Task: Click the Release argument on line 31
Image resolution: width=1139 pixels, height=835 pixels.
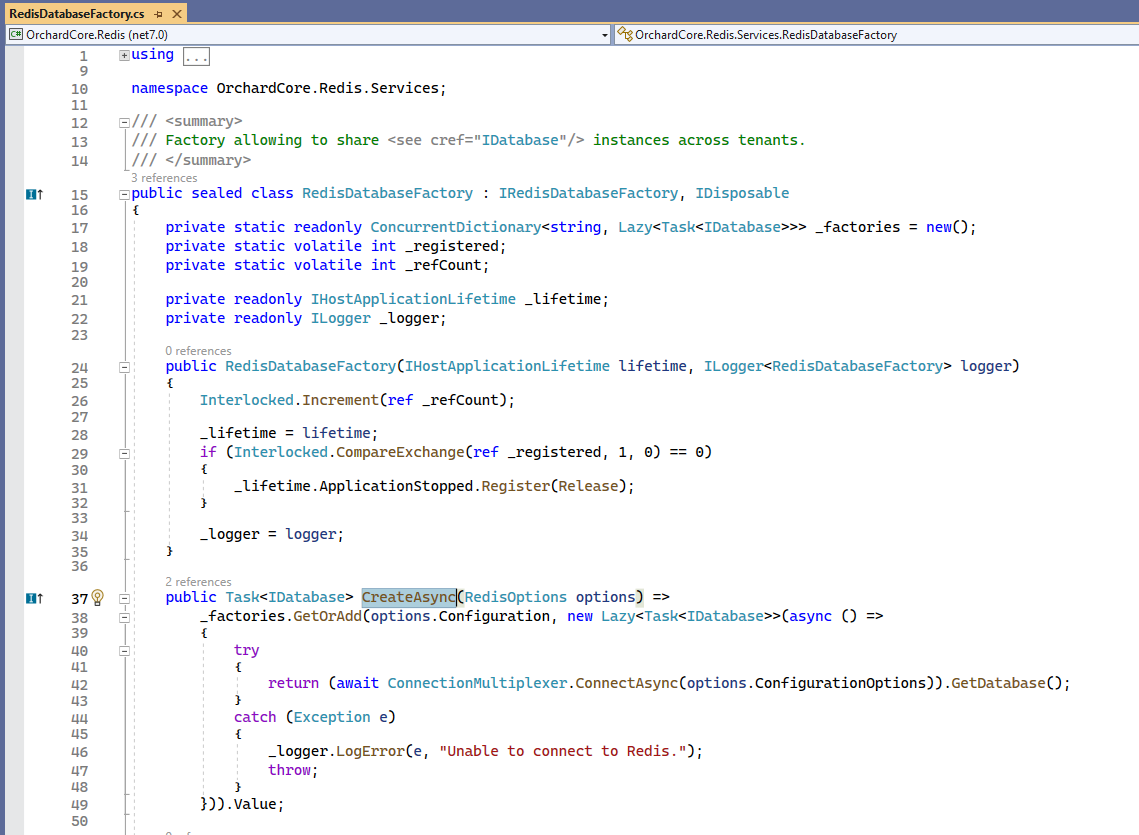Action: [x=588, y=486]
